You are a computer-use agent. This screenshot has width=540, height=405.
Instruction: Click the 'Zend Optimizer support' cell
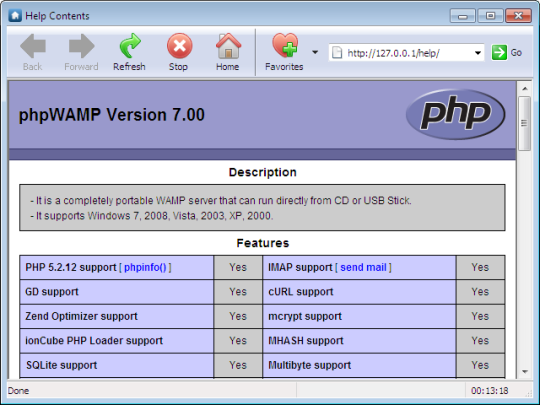117,316
